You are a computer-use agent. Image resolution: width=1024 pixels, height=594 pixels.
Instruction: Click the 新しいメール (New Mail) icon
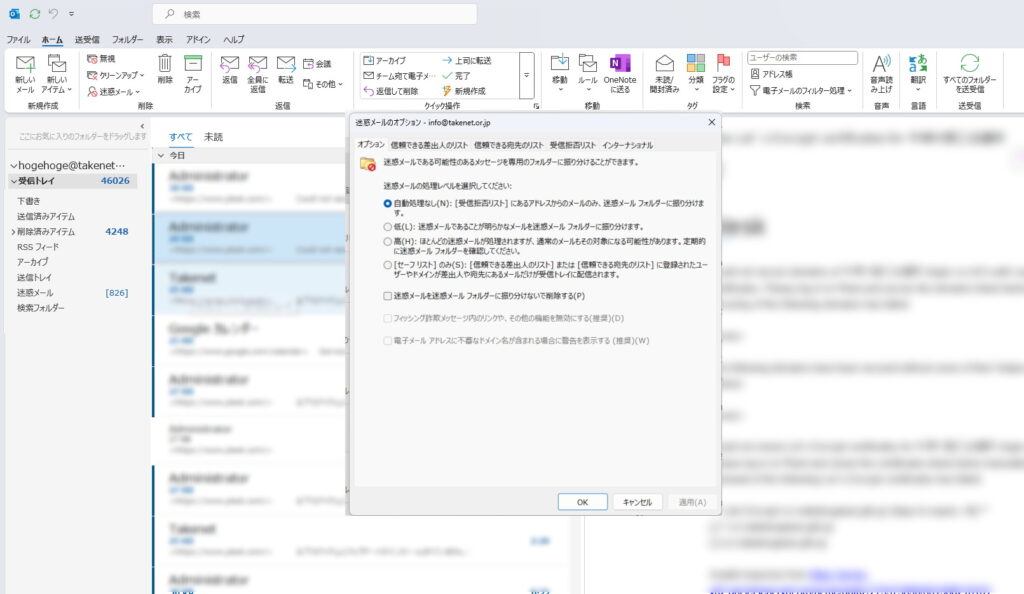24,66
